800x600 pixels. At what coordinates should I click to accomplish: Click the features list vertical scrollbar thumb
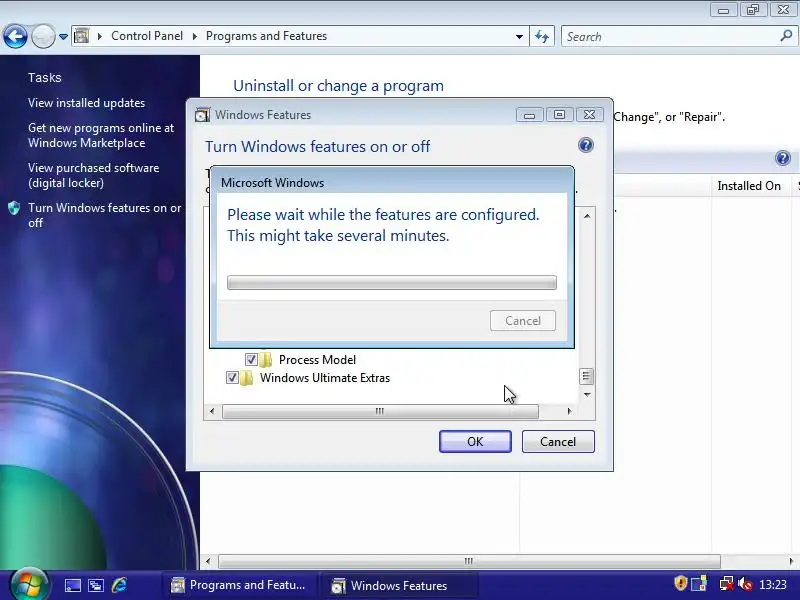(x=586, y=377)
